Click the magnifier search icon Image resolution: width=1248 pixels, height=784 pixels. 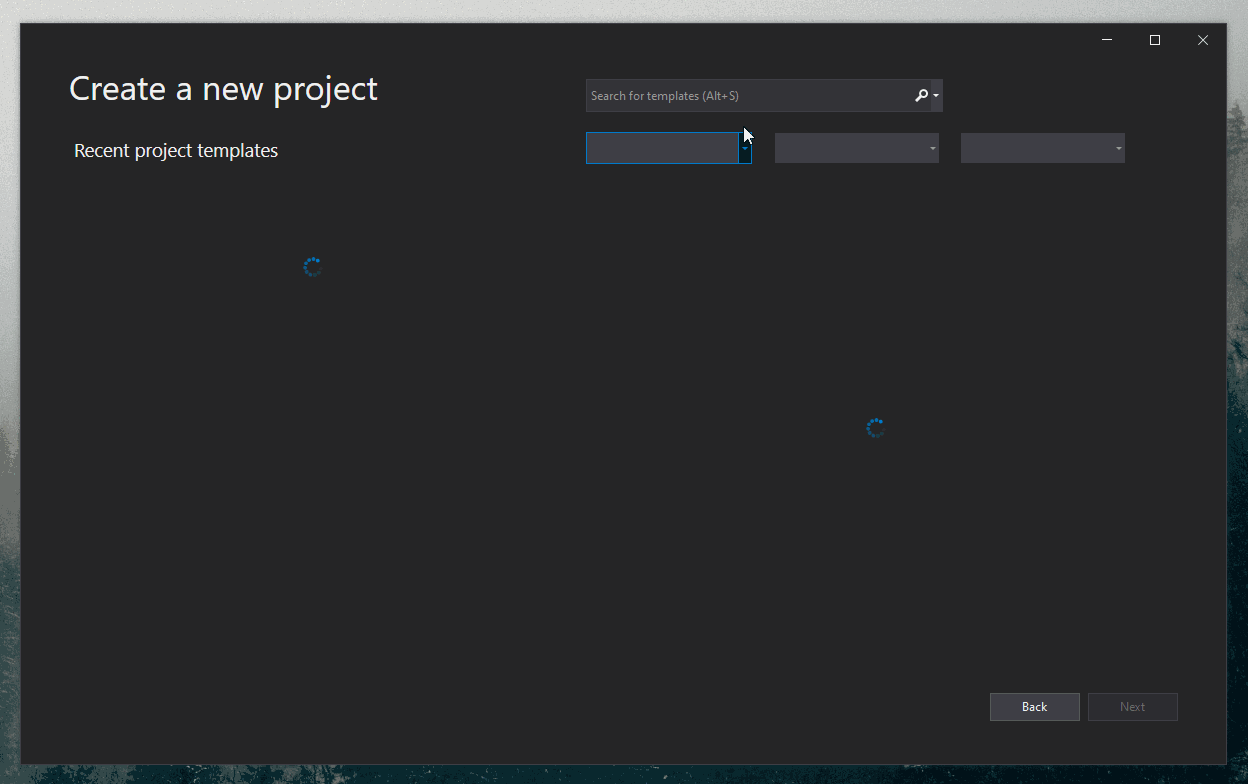pos(921,96)
